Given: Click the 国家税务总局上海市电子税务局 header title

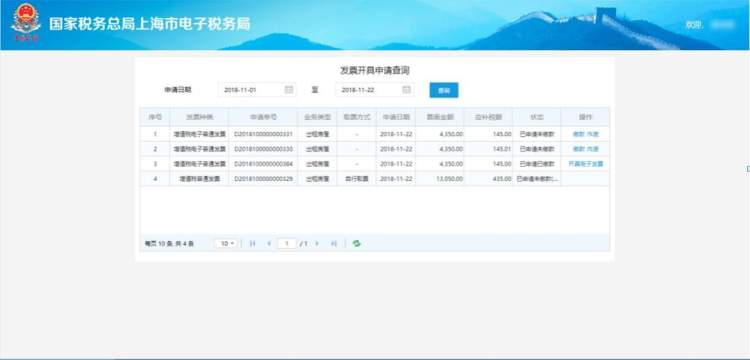Looking at the screenshot, I should click(149, 24).
